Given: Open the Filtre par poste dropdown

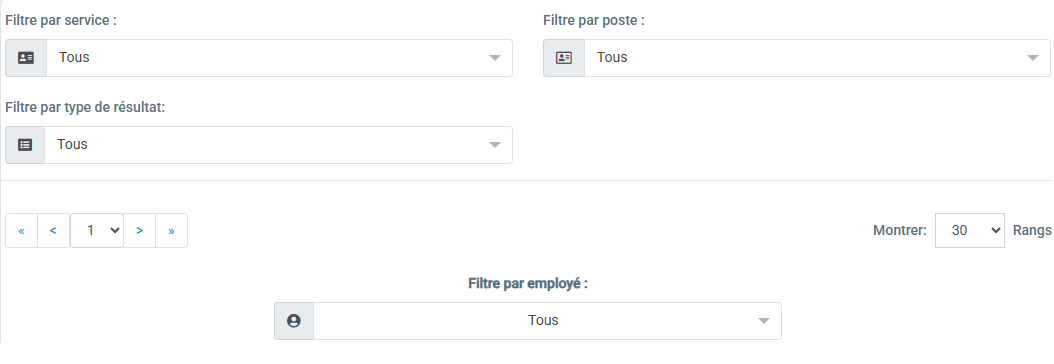Looking at the screenshot, I should pos(817,58).
